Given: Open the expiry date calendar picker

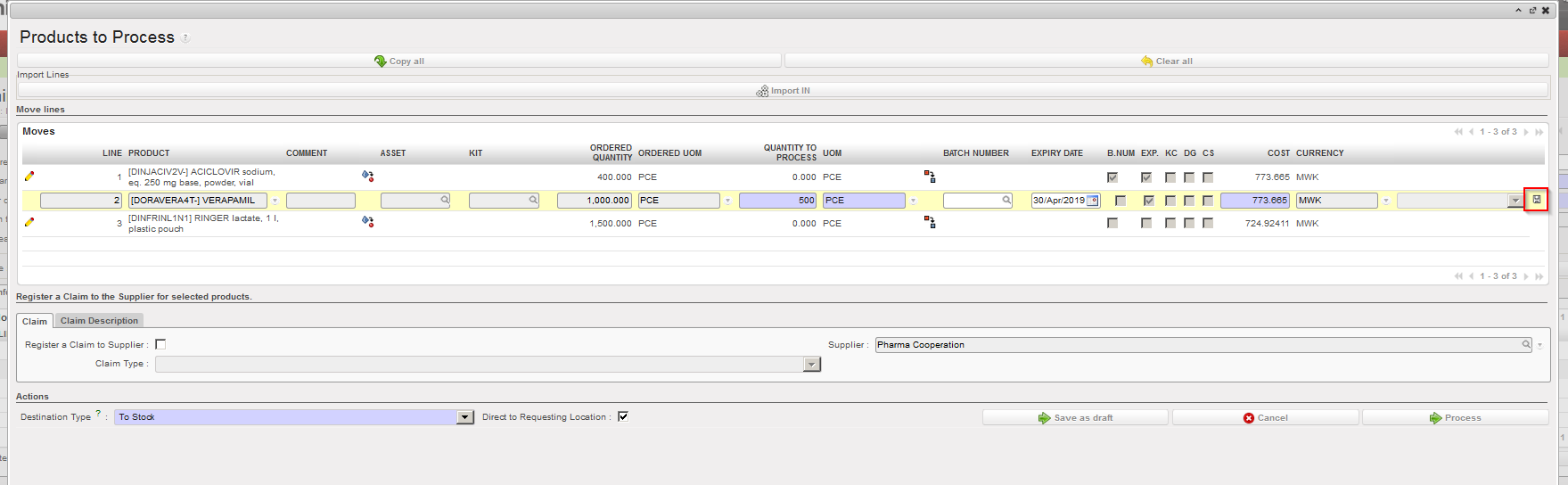Looking at the screenshot, I should [x=1093, y=201].
